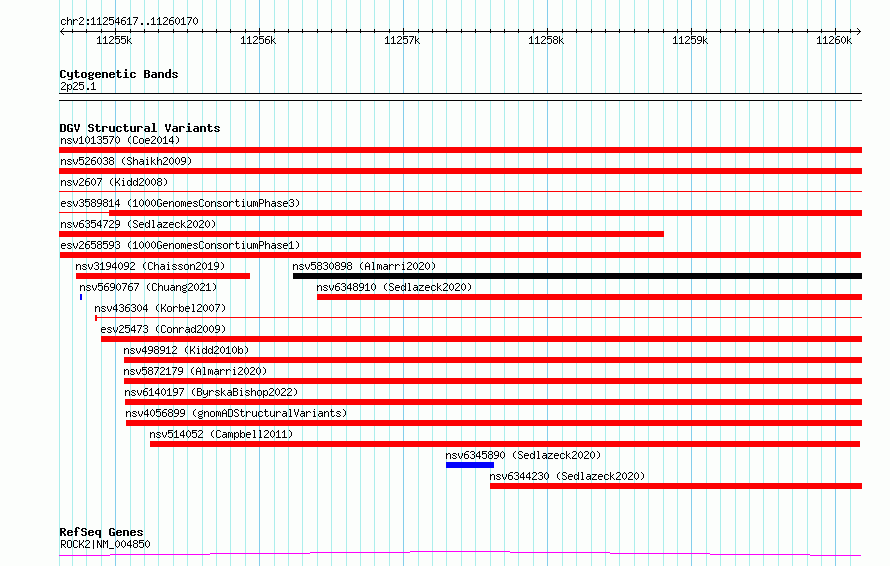Click the 11258k ruler tick label
890x566 pixels.
(x=546, y=40)
